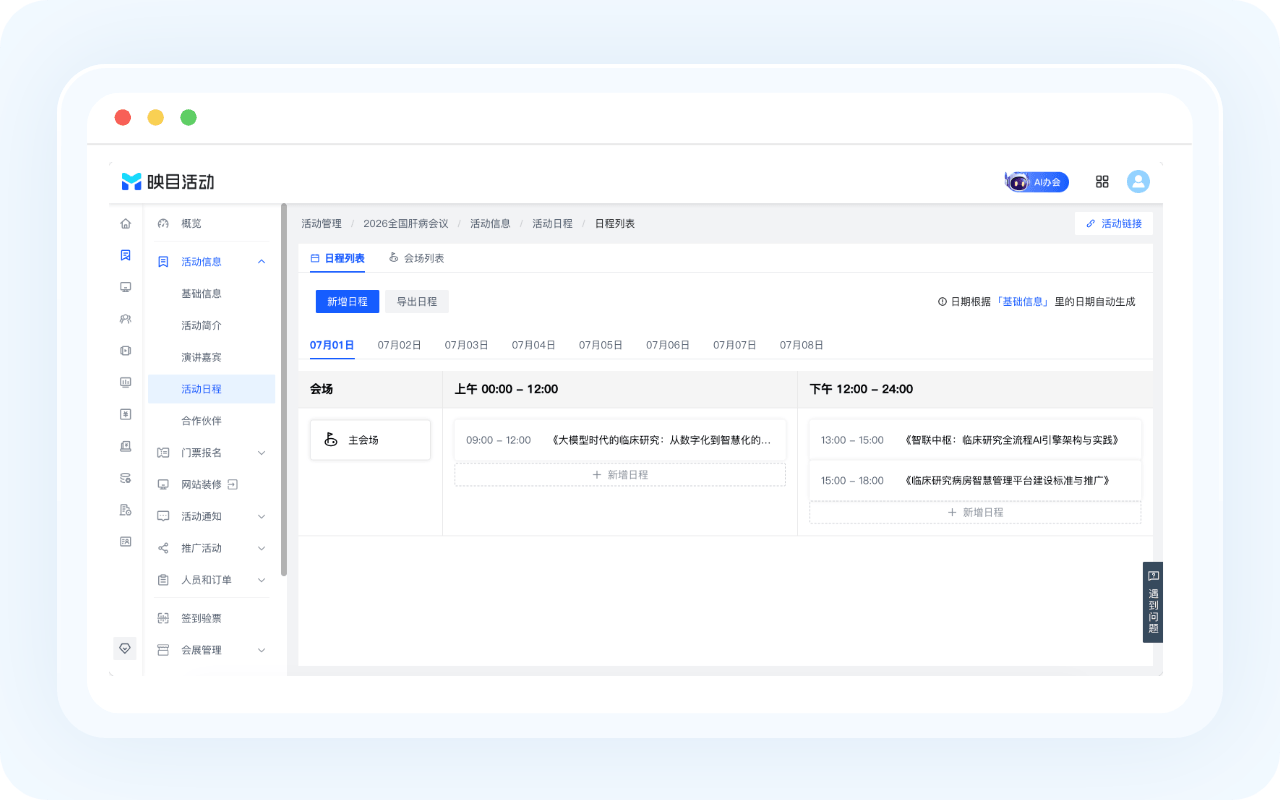Add afternoon schedule via dashed 新增日程 row
Image resolution: width=1280 pixels, height=800 pixels.
[x=975, y=512]
